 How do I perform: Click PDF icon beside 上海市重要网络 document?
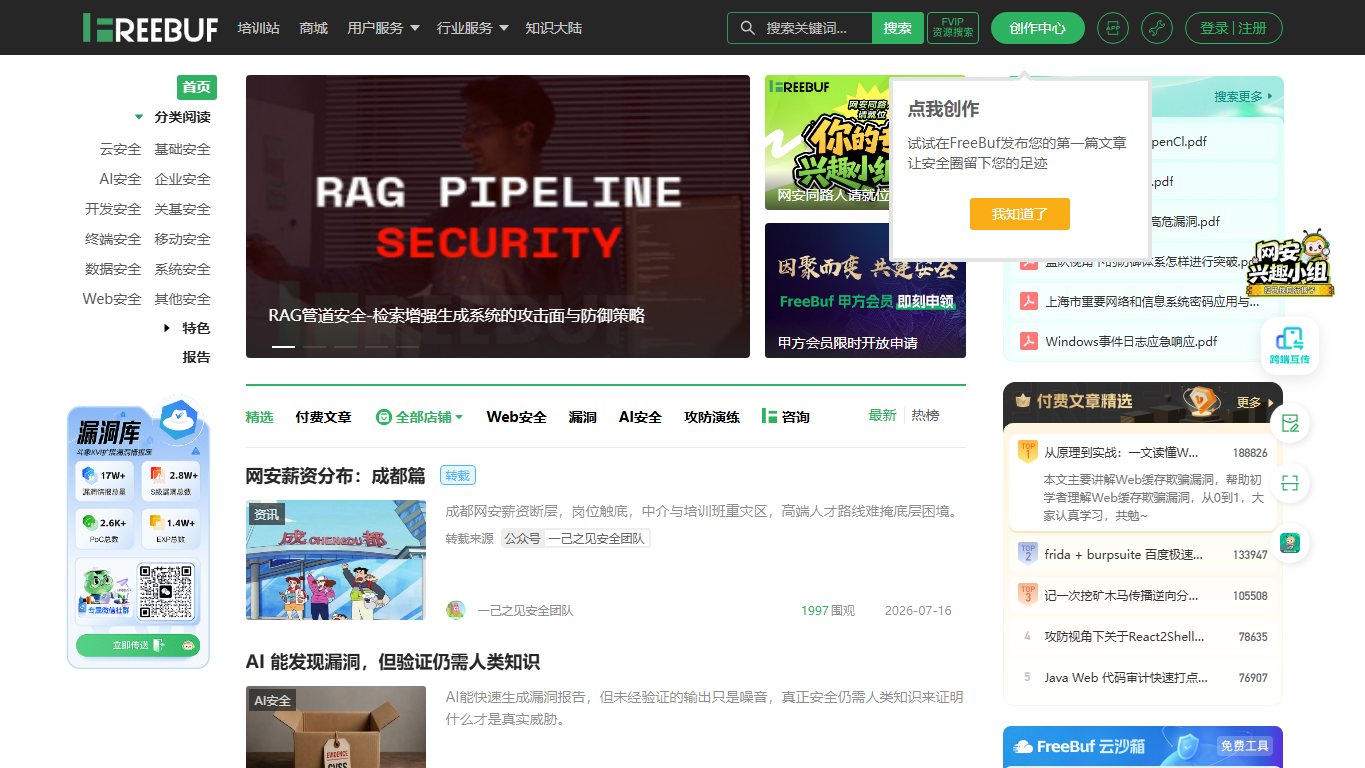(x=1028, y=301)
